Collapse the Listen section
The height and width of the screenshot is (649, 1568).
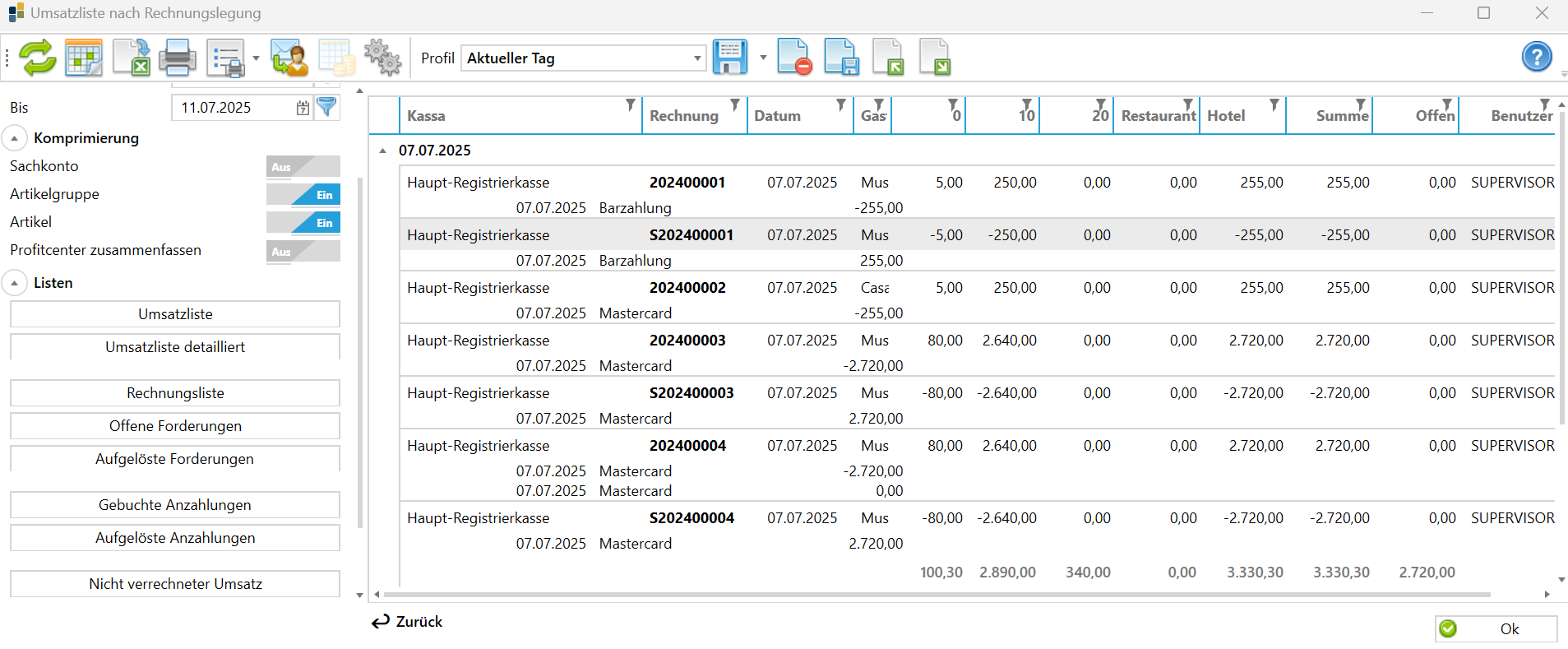14,283
